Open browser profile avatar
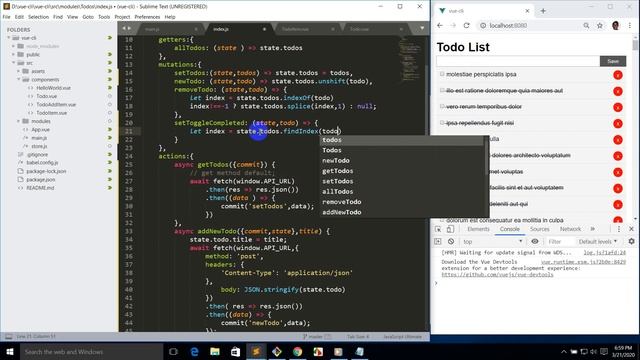The image size is (640, 360). (616, 25)
